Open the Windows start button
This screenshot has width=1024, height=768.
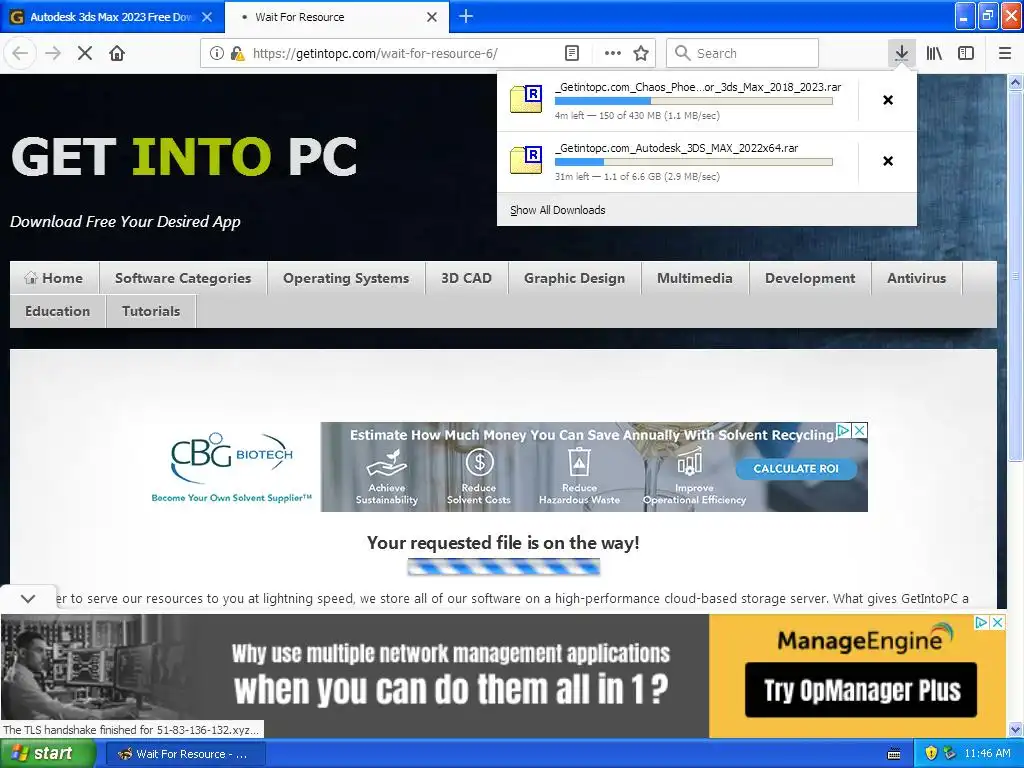click(48, 754)
